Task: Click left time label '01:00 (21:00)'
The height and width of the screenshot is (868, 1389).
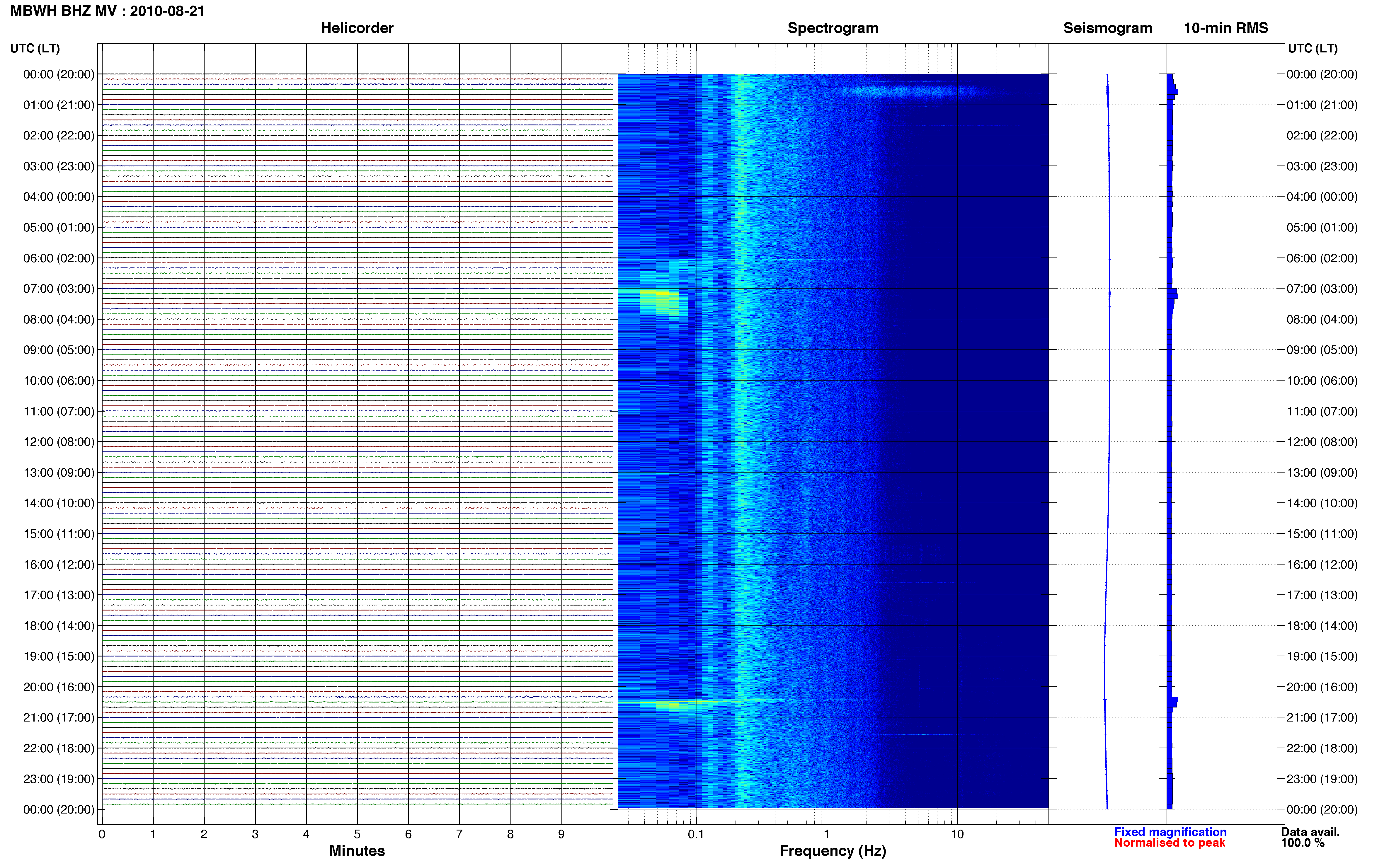Action: (x=59, y=105)
